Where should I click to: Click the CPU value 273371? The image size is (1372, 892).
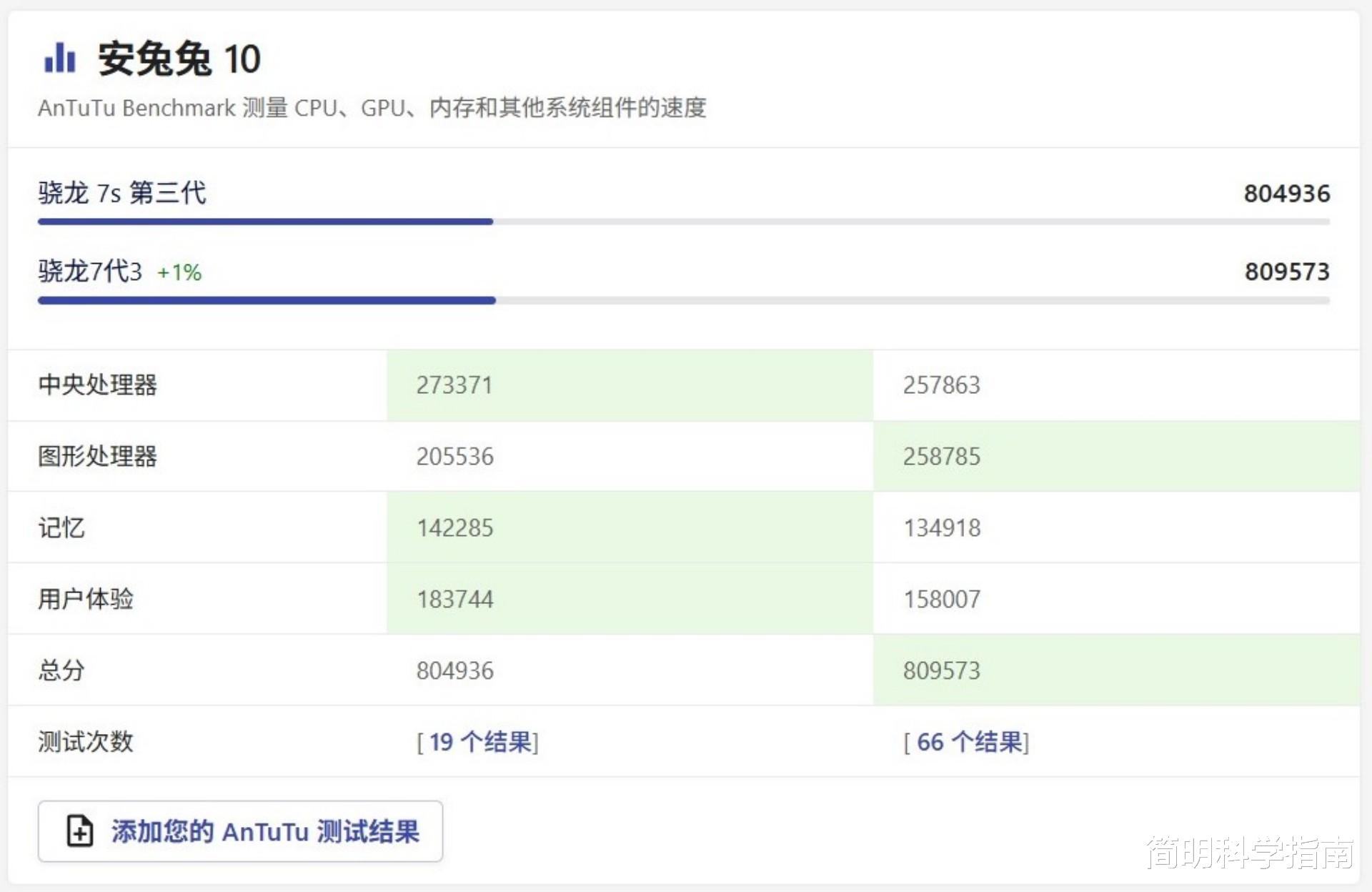454,385
